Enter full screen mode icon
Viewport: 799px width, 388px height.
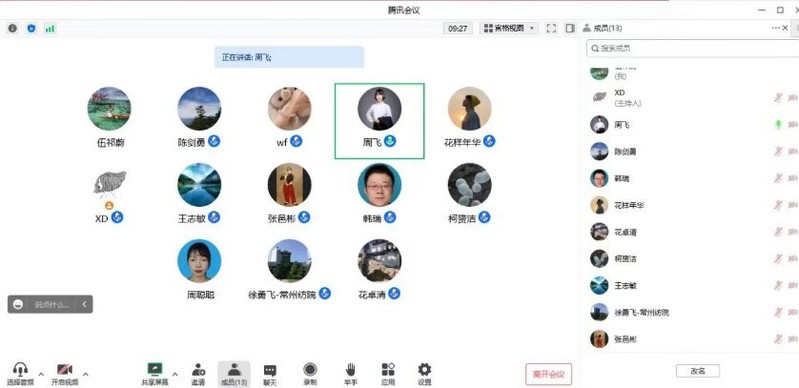pos(551,29)
